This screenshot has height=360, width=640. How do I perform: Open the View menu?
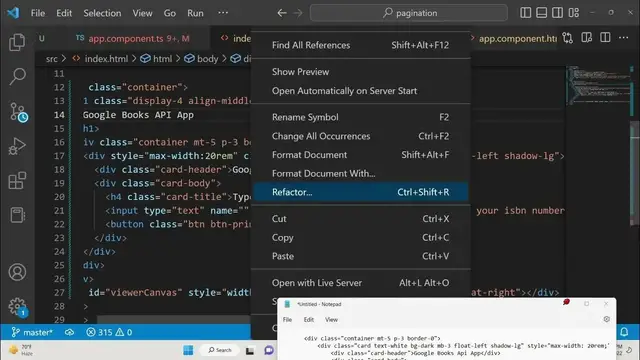(142, 13)
